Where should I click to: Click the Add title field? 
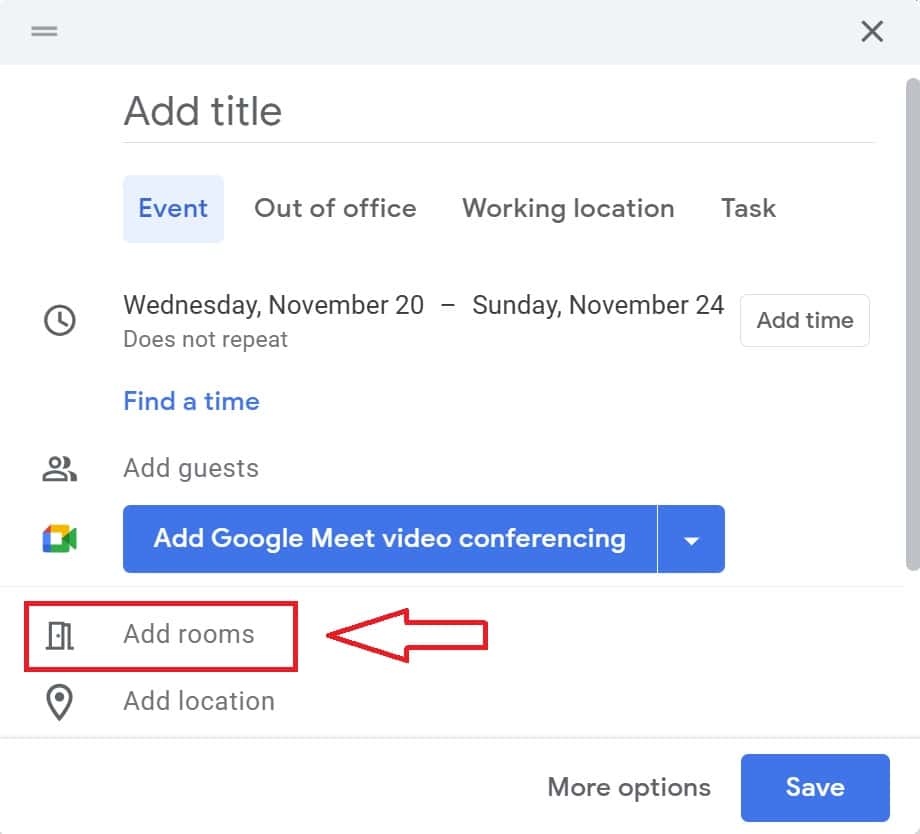coord(300,110)
